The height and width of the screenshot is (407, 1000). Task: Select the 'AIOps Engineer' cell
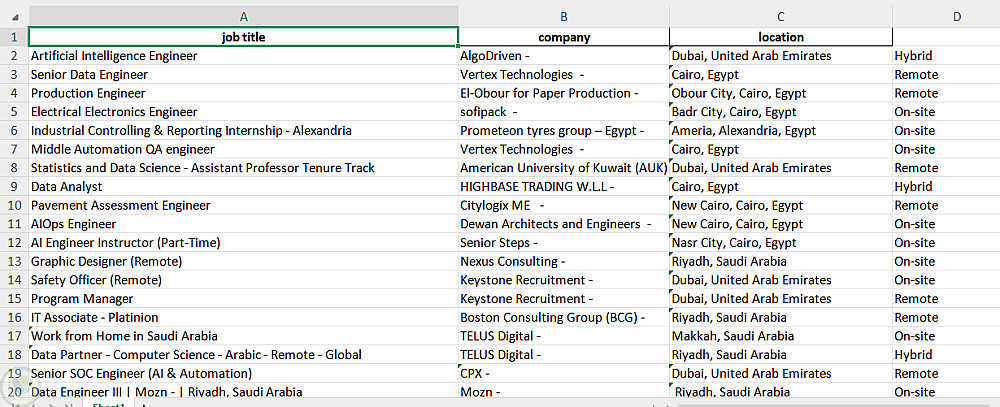tap(244, 224)
